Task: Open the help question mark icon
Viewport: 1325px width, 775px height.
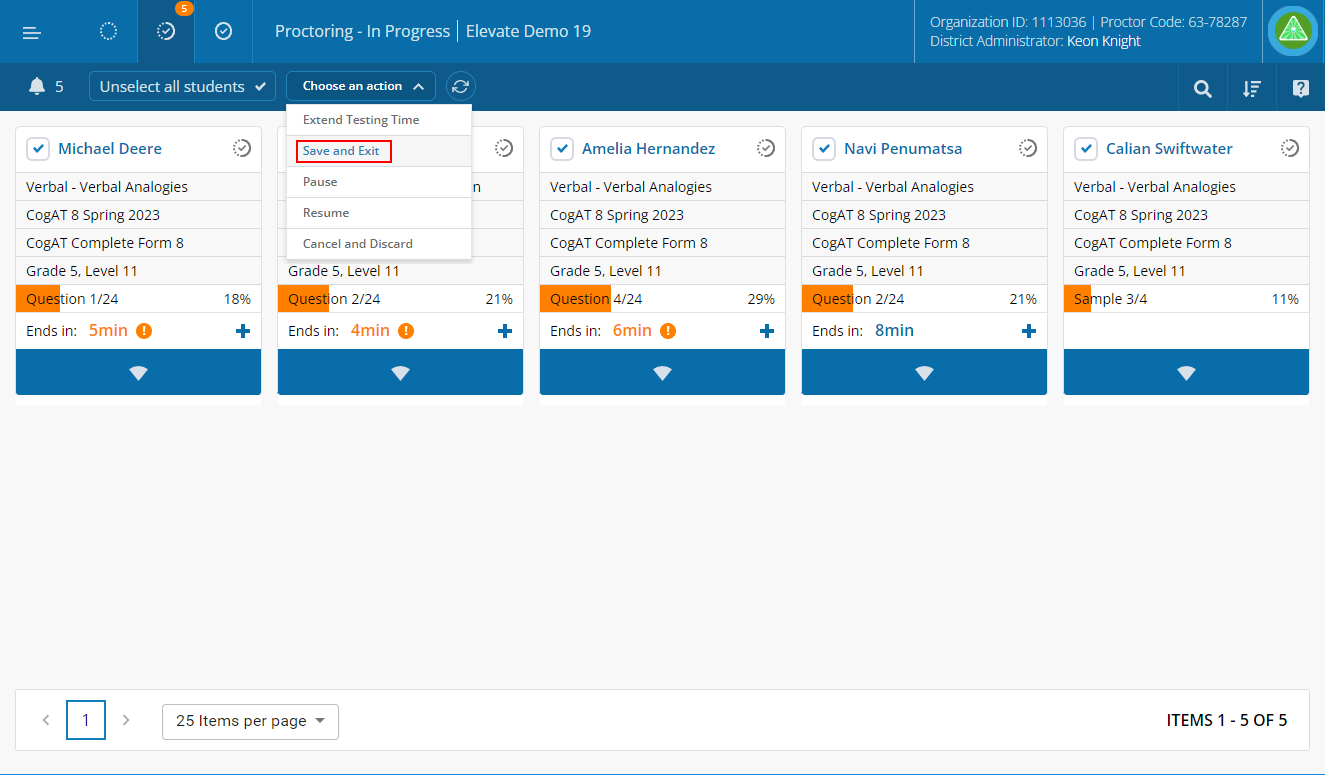Action: tap(1300, 88)
